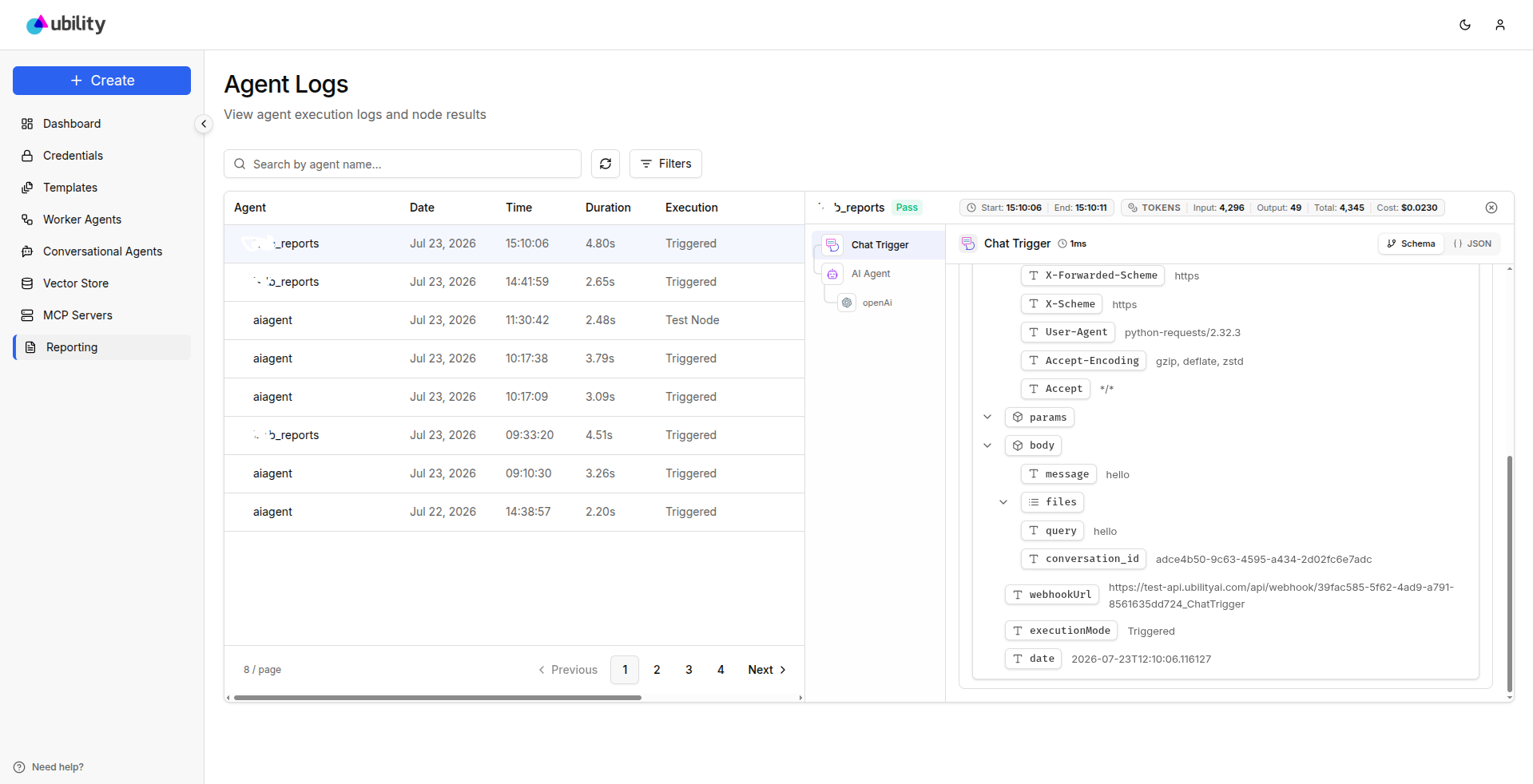
Task: Click the Next page button
Action: [767, 670]
